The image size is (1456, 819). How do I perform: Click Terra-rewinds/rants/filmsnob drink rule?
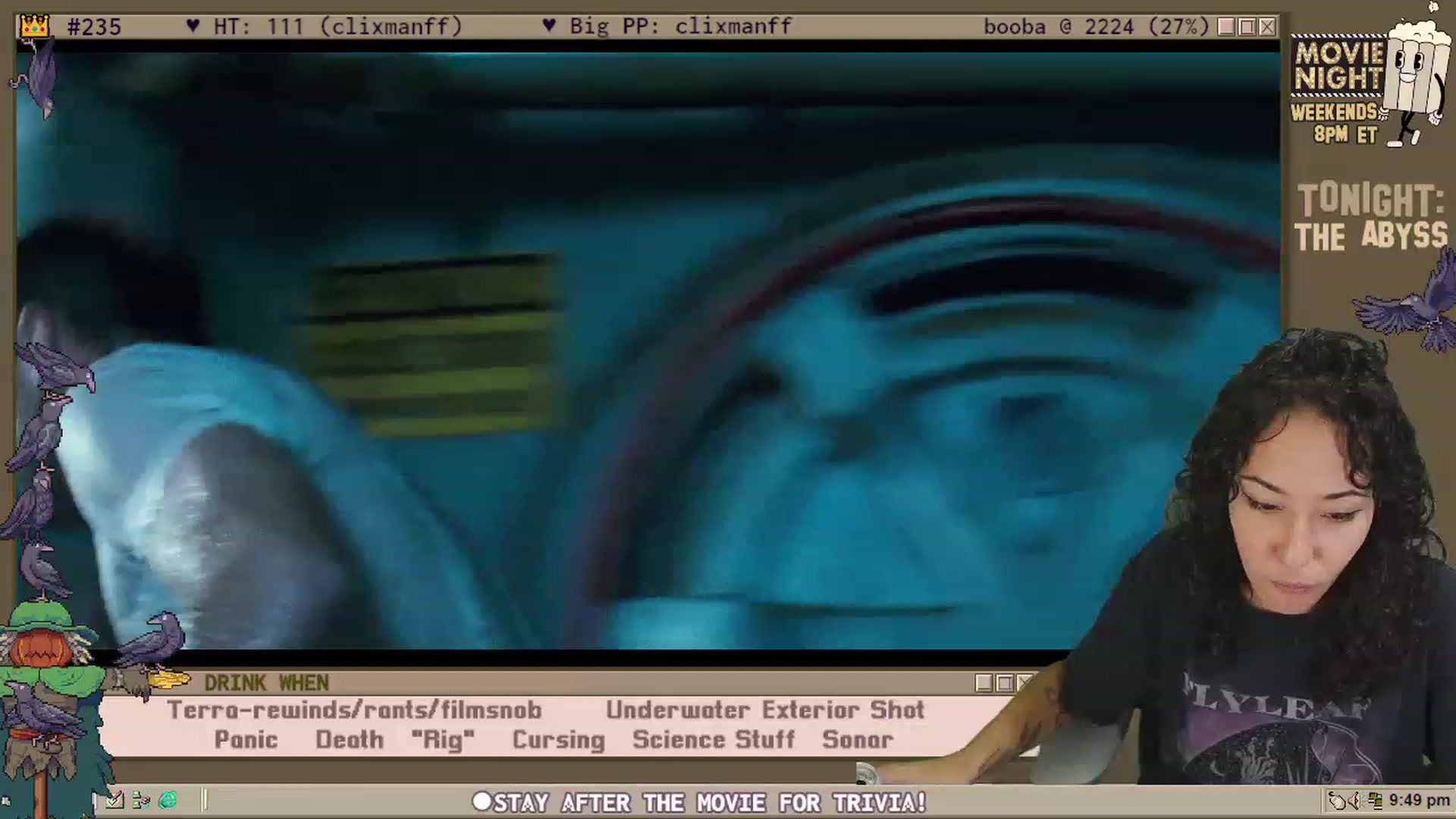coord(354,710)
